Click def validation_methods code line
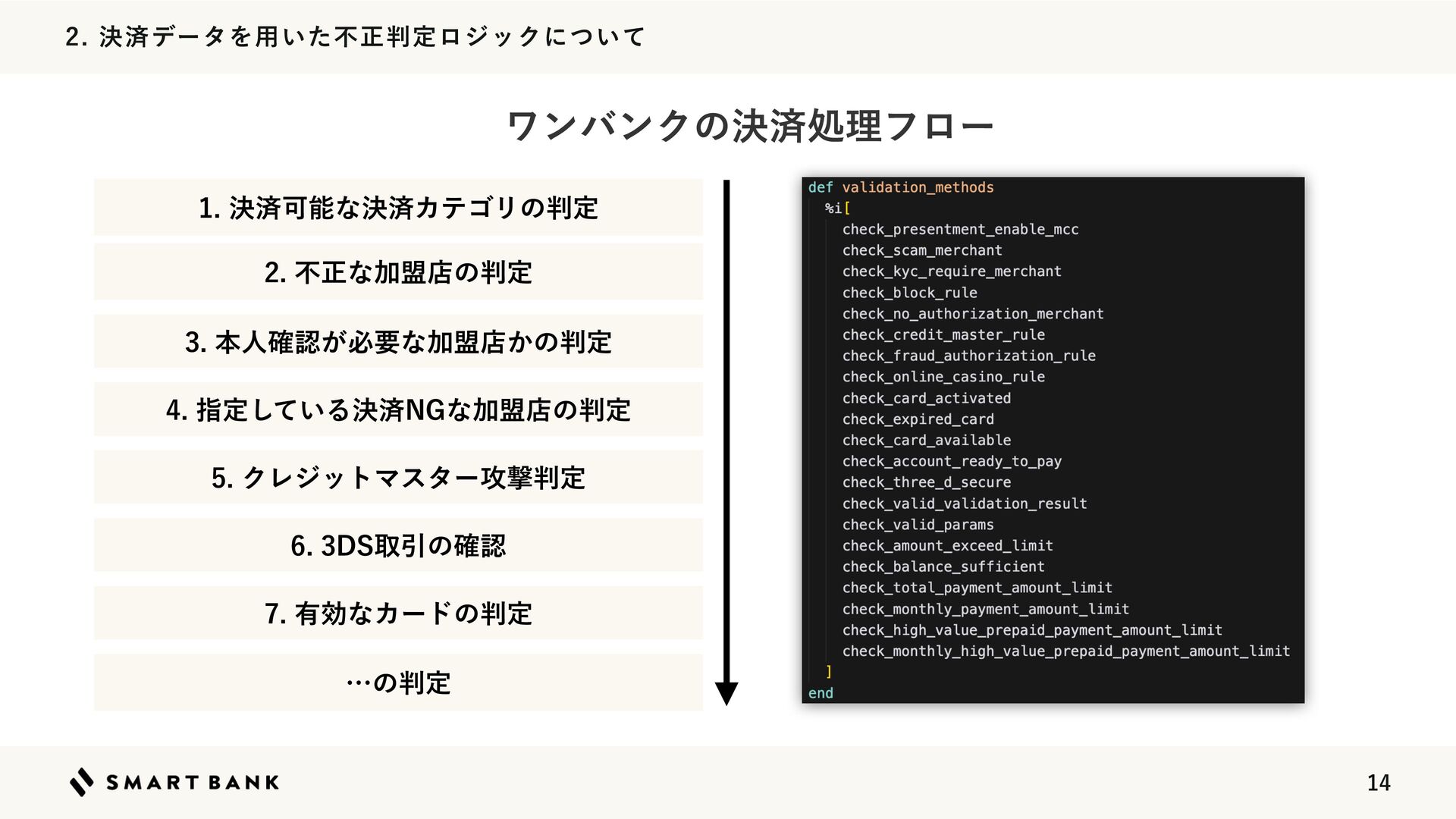This screenshot has height=819, width=1456. (x=901, y=187)
